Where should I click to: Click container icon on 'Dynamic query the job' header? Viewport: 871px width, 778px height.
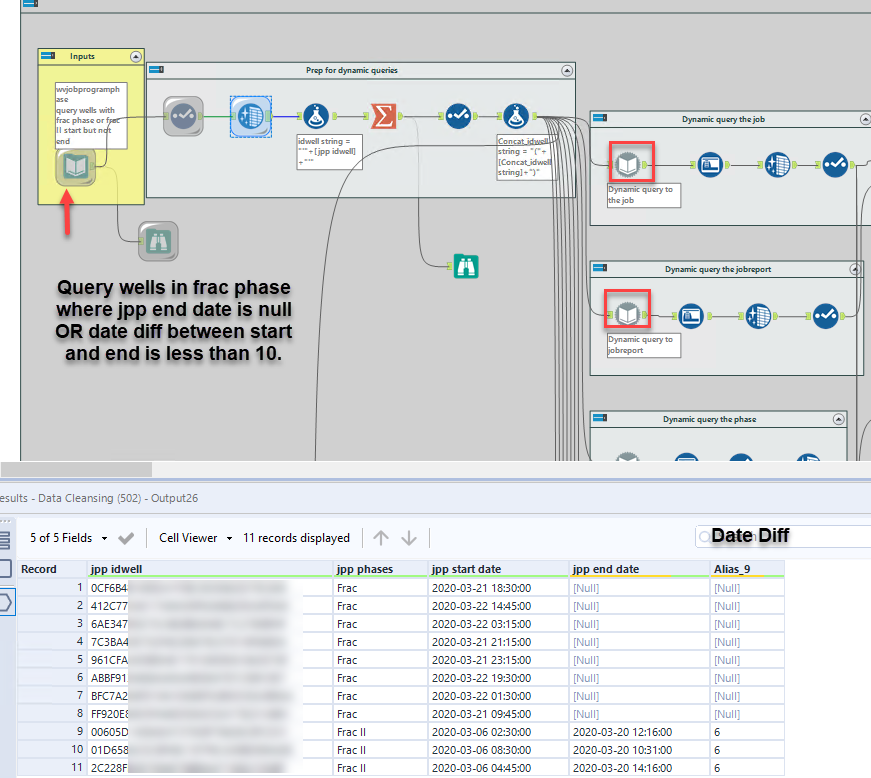600,118
